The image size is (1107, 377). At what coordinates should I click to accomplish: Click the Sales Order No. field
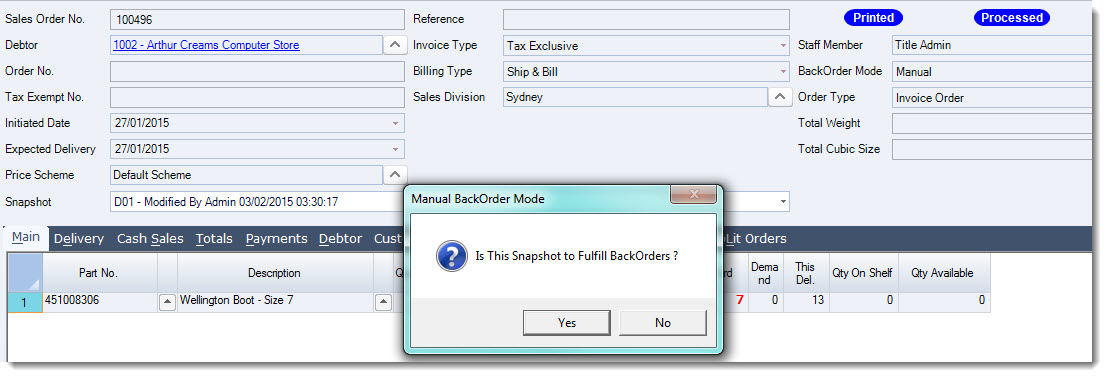(x=258, y=20)
